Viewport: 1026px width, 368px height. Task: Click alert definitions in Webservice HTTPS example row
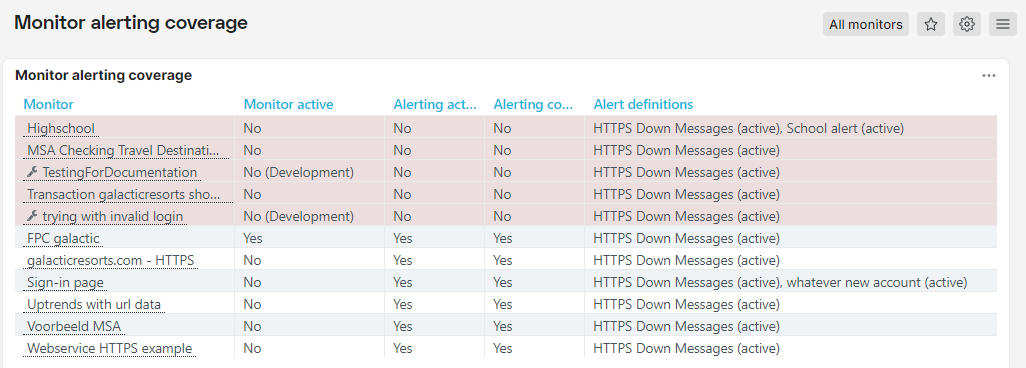686,348
